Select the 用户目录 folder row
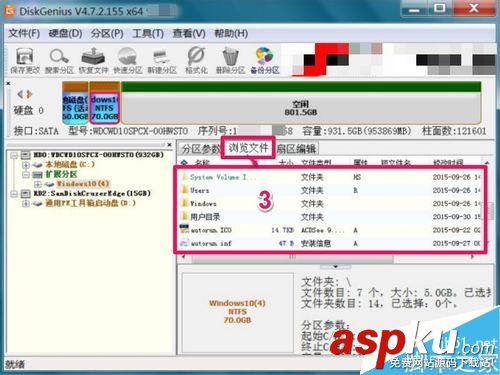500x375 pixels. pos(330,217)
